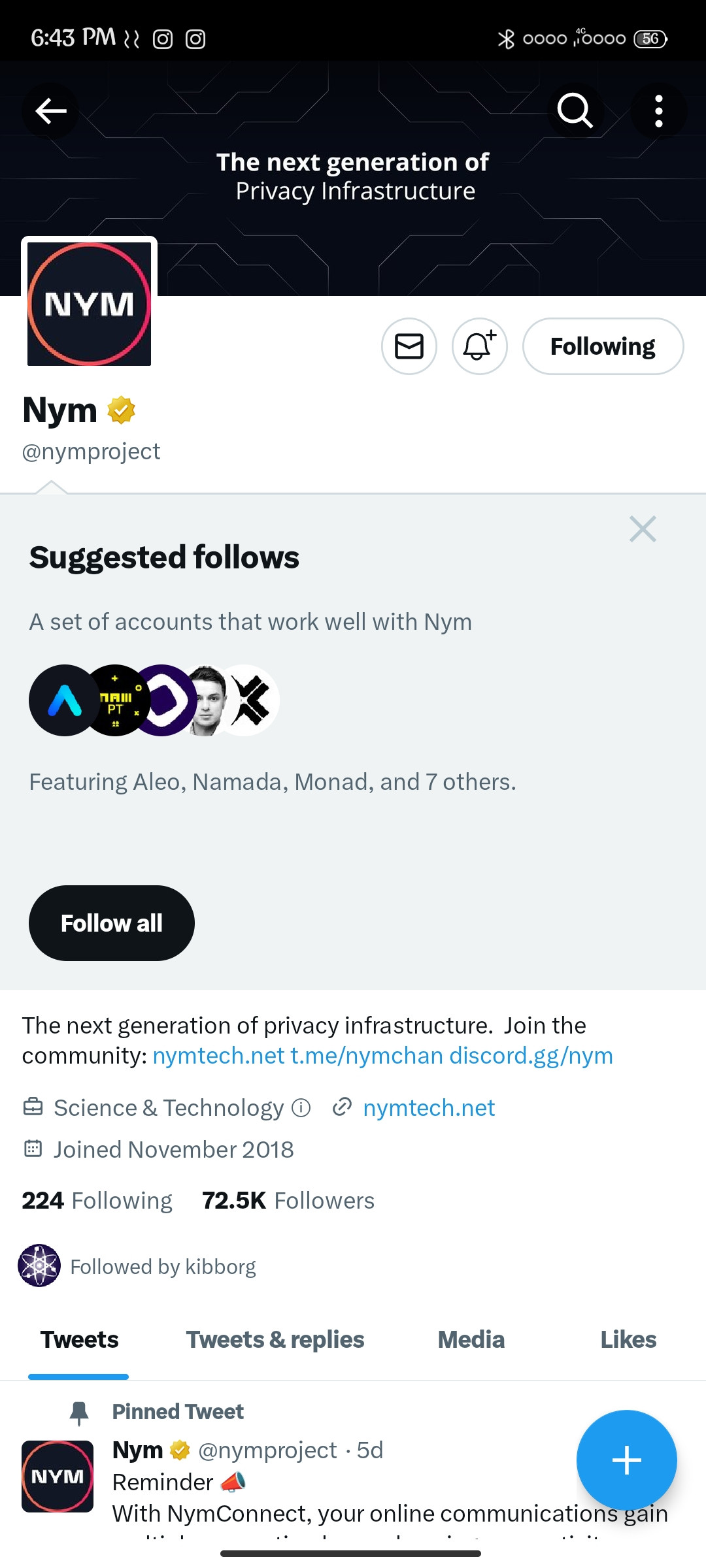Tap the back arrow icon

point(51,111)
